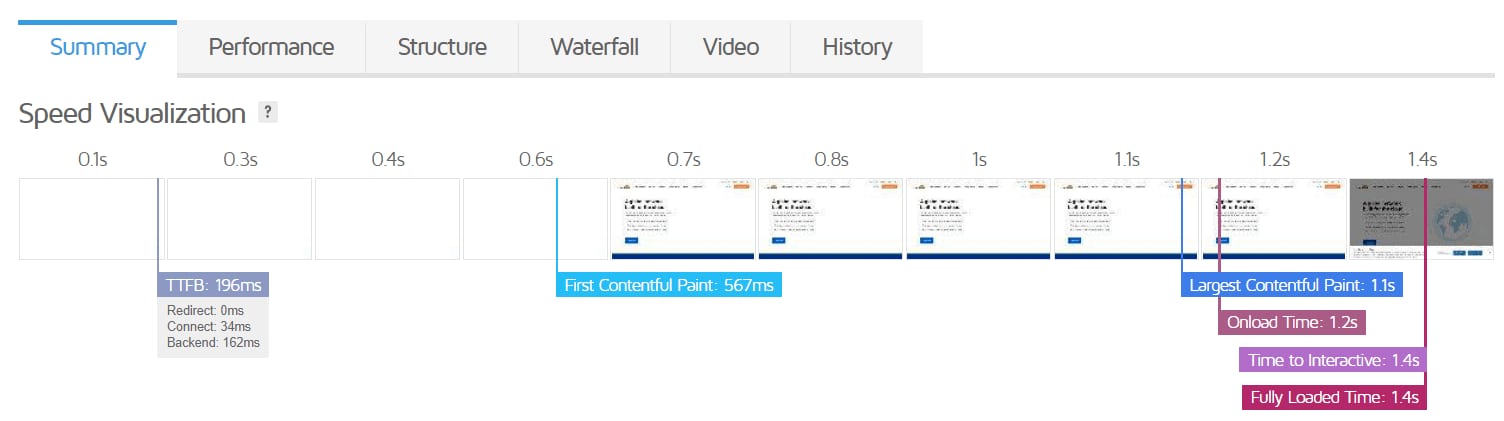This screenshot has height=421, width=1504.
Task: Select the 0.8s filmstrip frame
Action: [x=831, y=219]
